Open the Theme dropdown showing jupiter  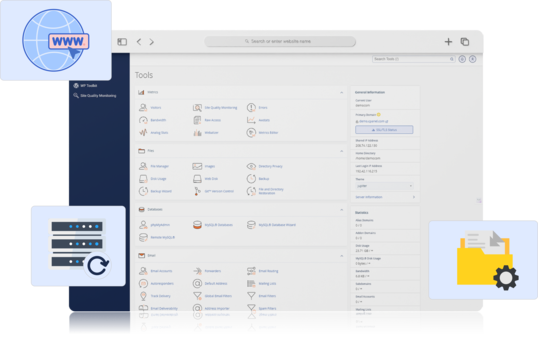[x=384, y=186]
